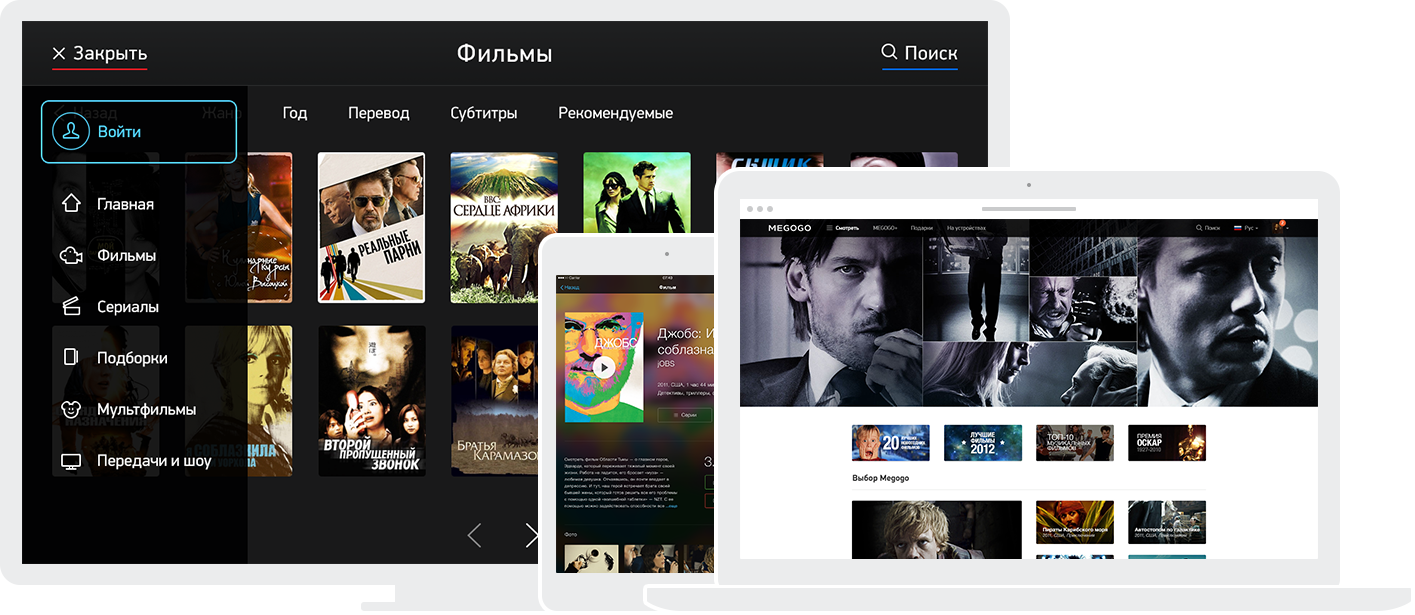Select the Фильмы camera icon

71,255
